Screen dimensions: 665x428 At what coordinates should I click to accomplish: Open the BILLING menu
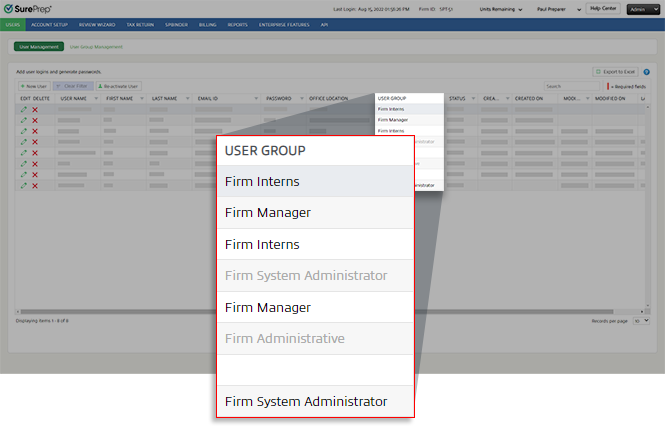pos(207,25)
